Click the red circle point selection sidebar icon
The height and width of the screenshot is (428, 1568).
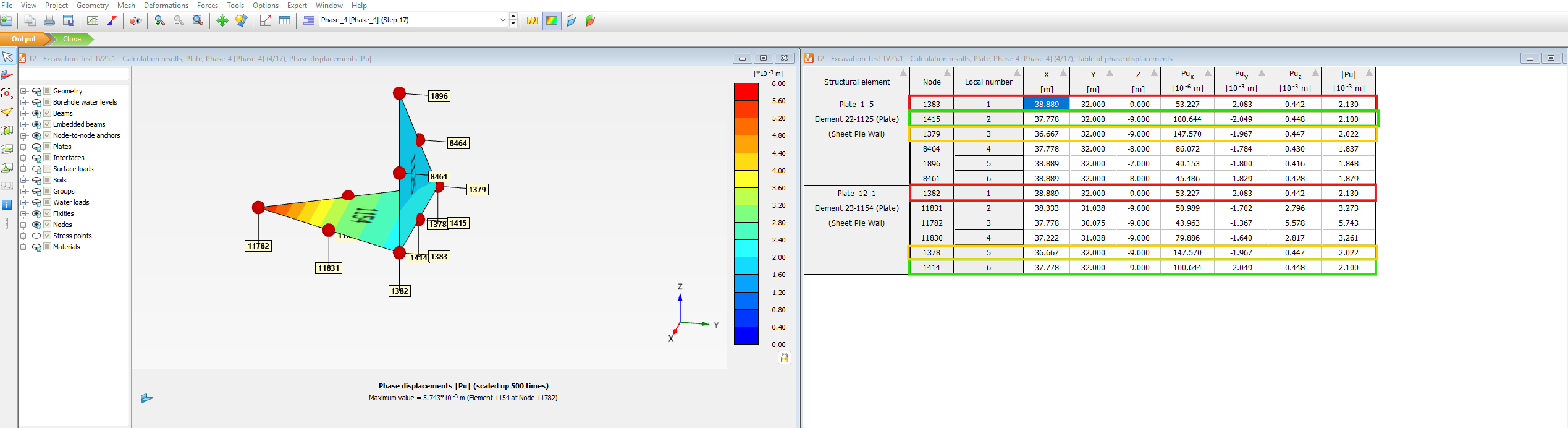coord(7,93)
